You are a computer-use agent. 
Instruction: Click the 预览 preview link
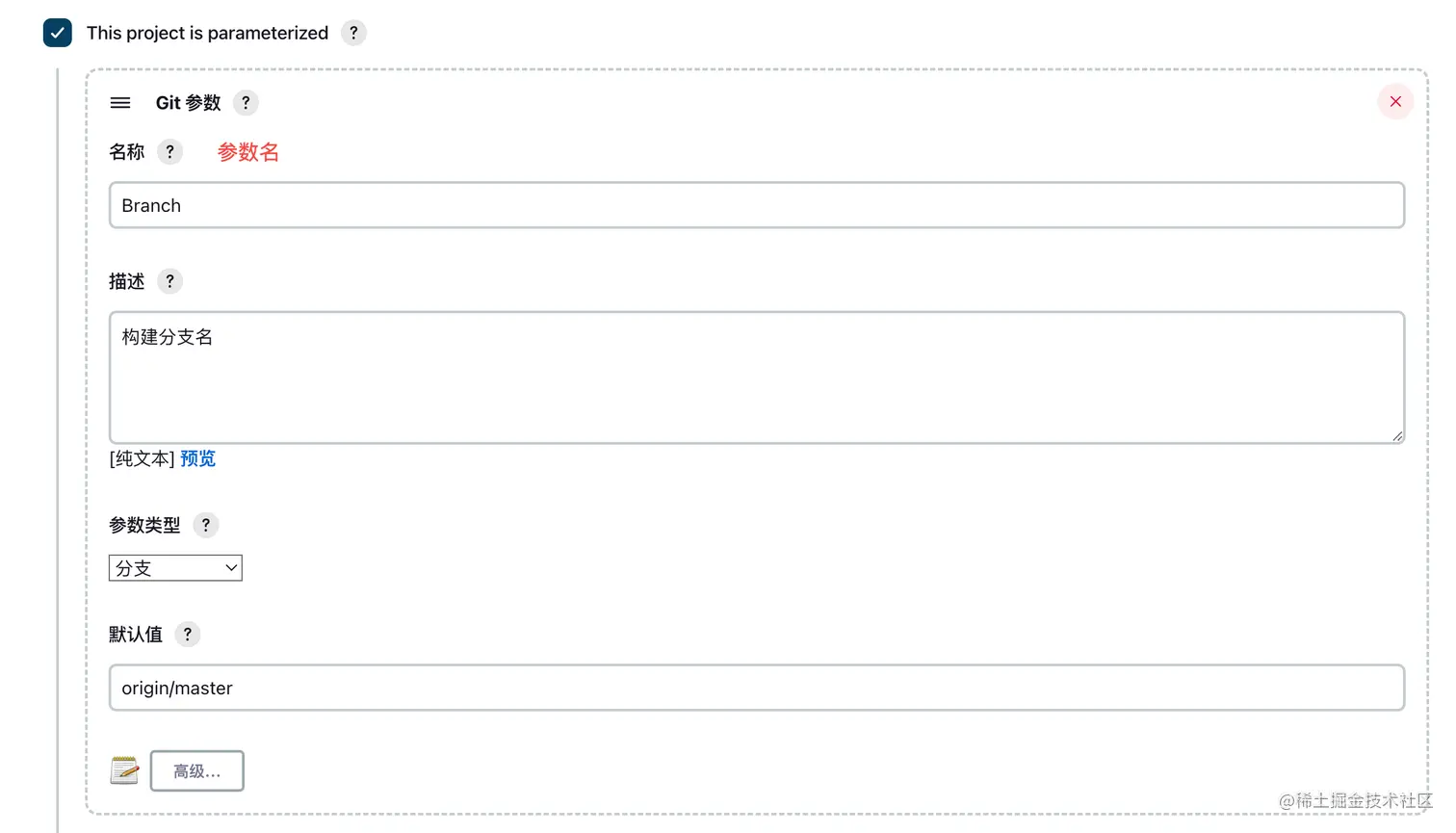(198, 459)
